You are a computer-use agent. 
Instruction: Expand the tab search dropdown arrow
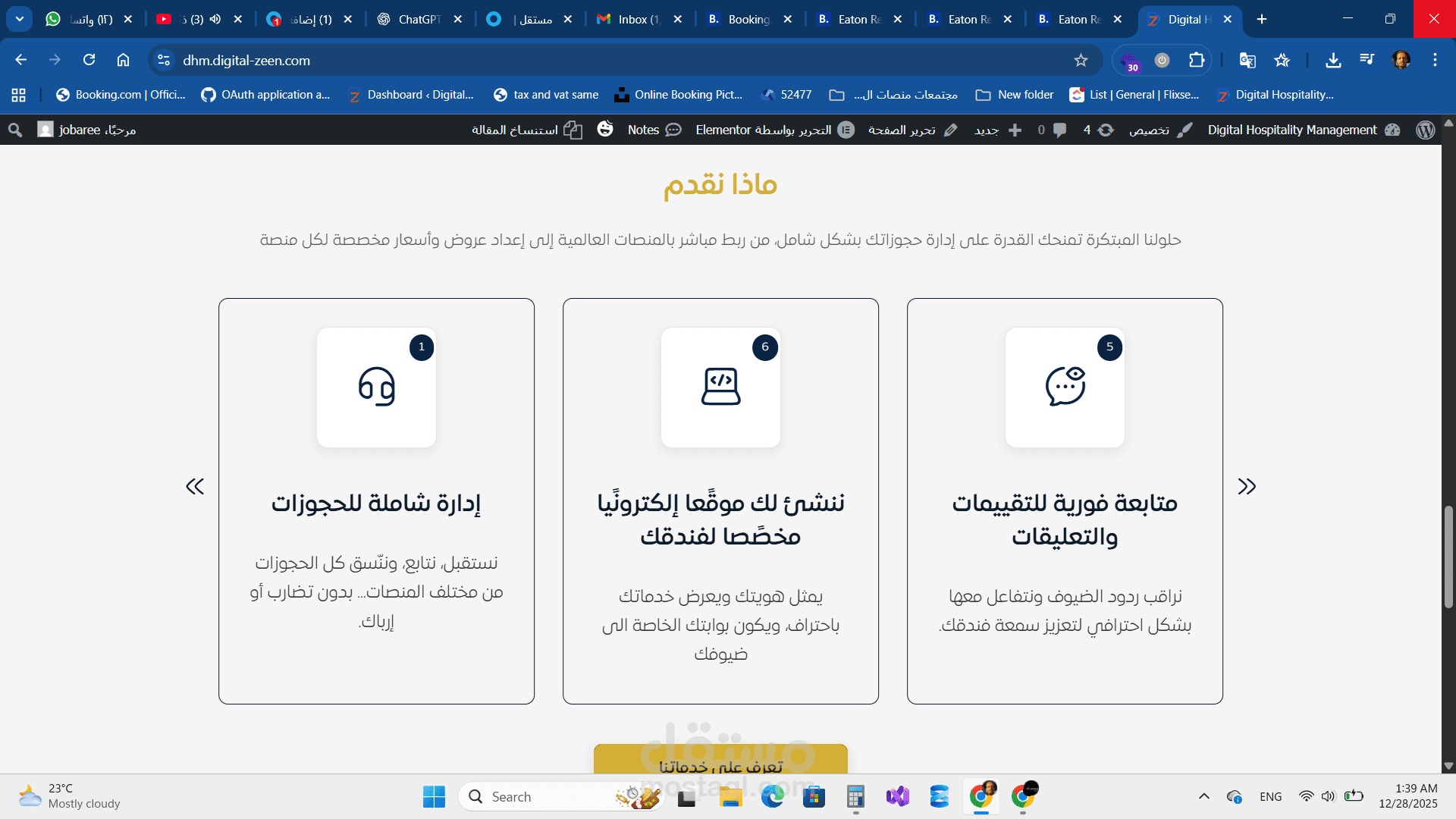click(20, 19)
